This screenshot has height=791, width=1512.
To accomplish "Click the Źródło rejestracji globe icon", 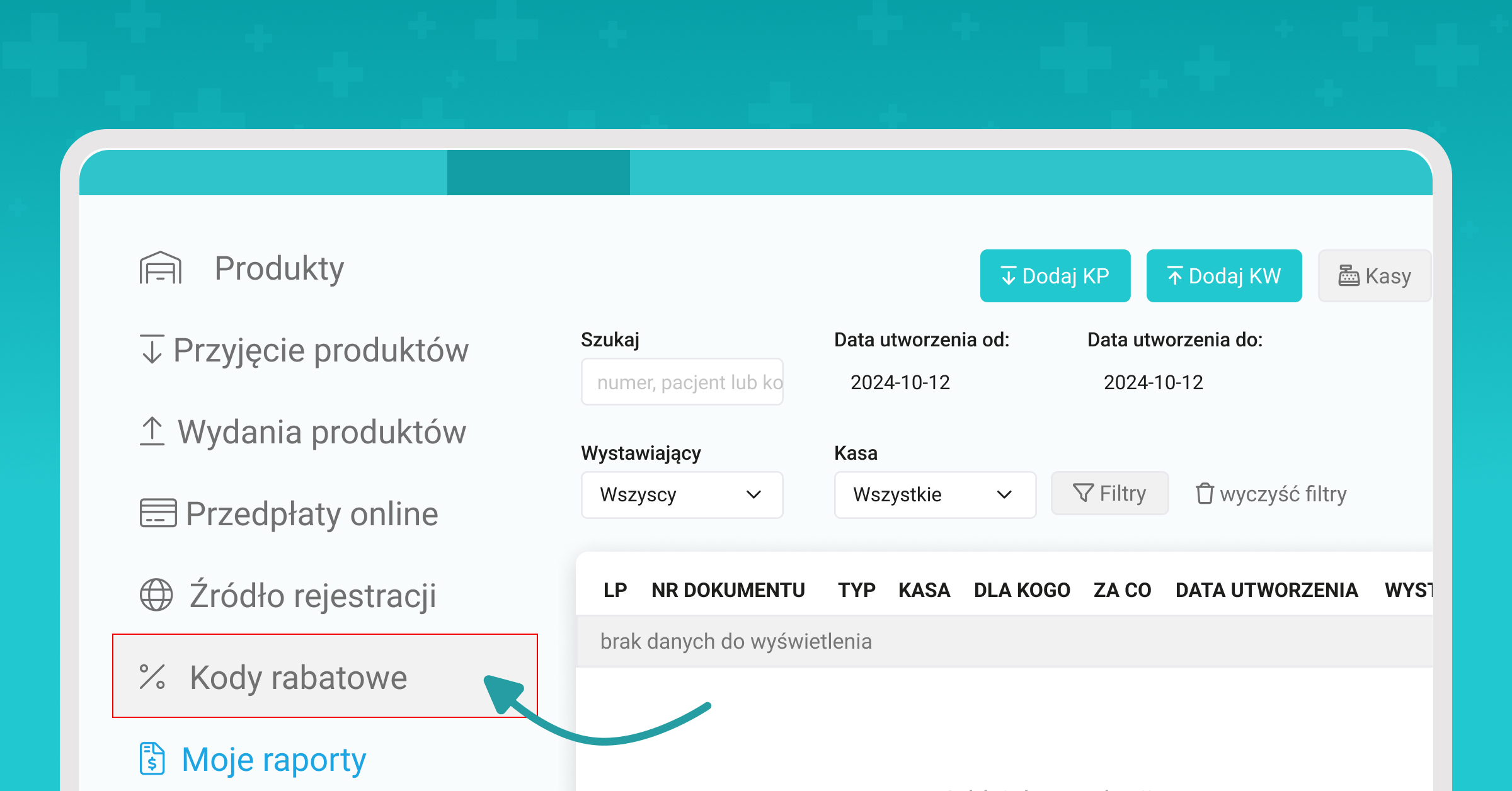I will pyautogui.click(x=156, y=595).
